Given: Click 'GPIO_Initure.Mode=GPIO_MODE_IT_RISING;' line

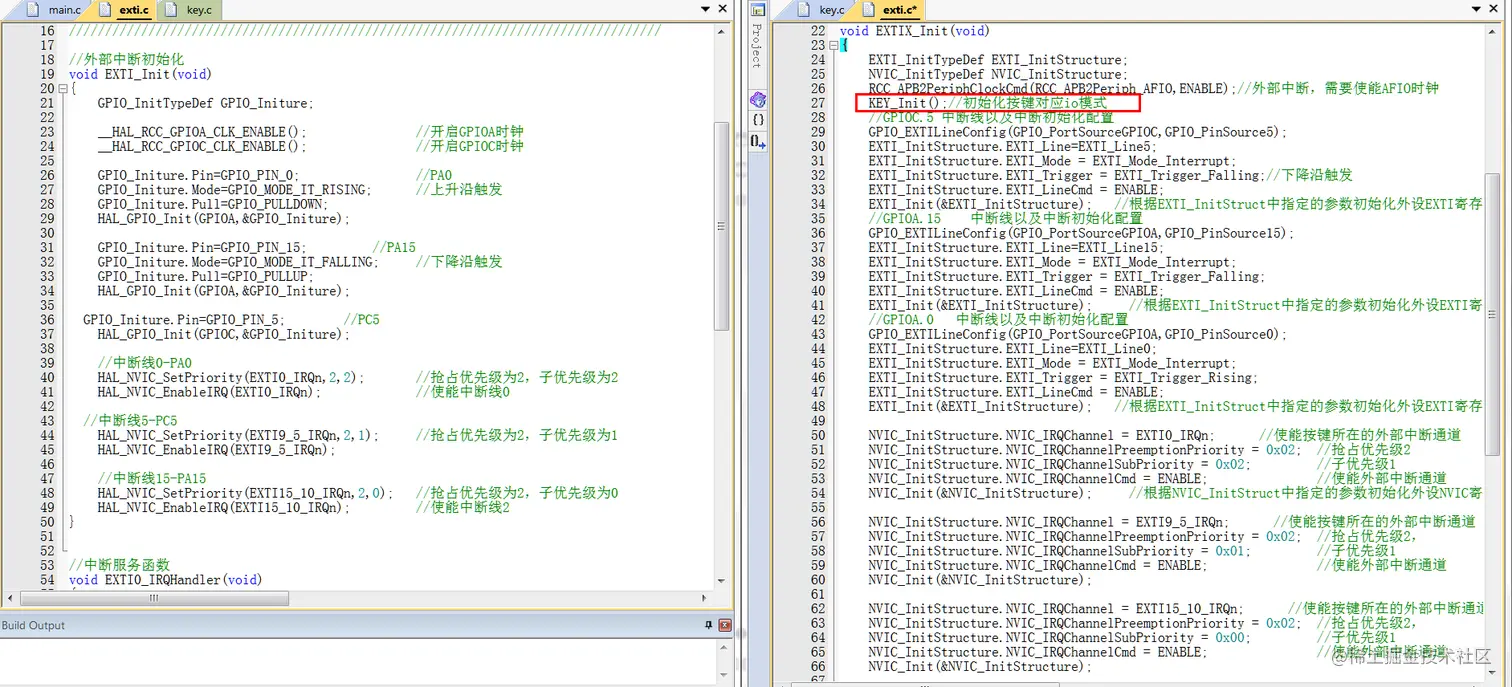Looking at the screenshot, I should tap(234, 190).
